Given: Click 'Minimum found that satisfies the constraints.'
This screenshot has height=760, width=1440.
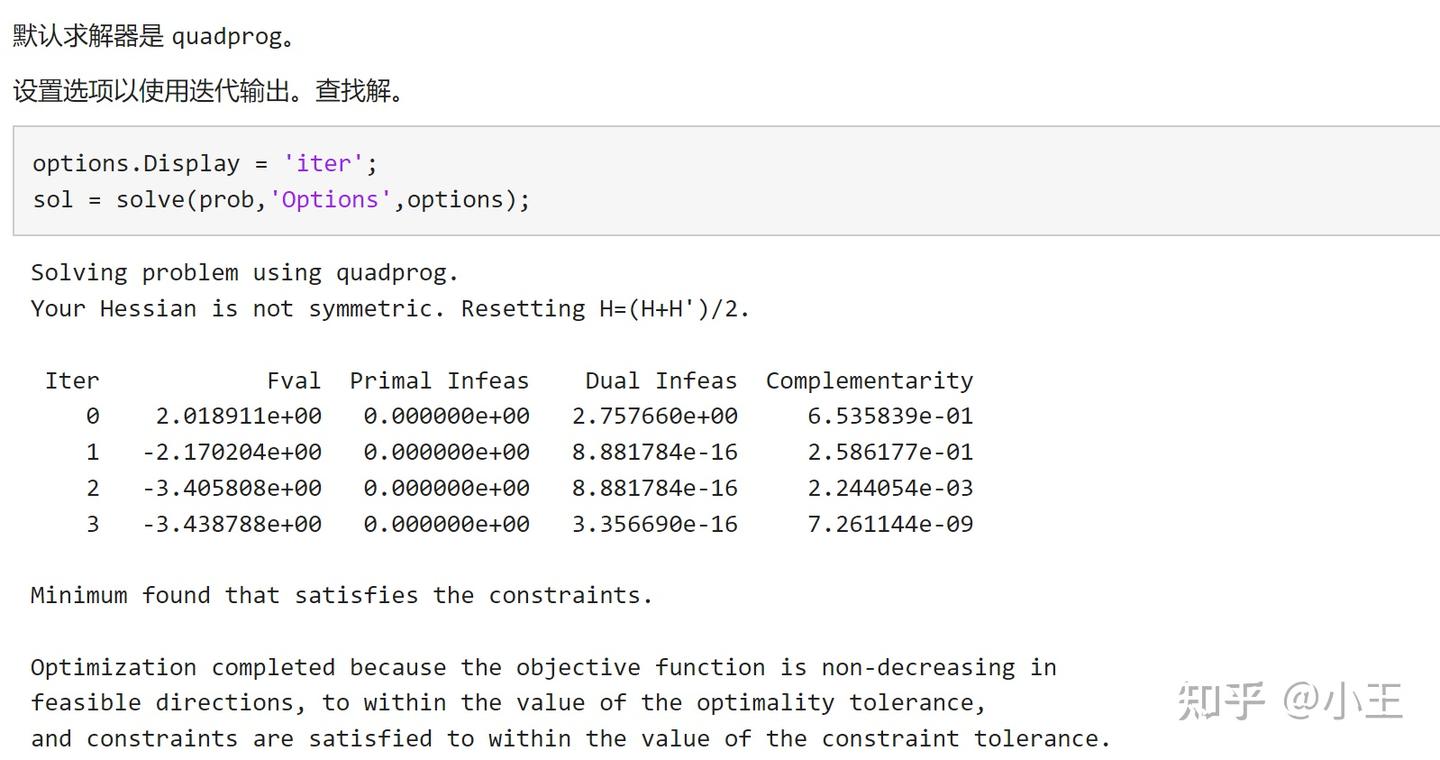Looking at the screenshot, I should tap(341, 595).
